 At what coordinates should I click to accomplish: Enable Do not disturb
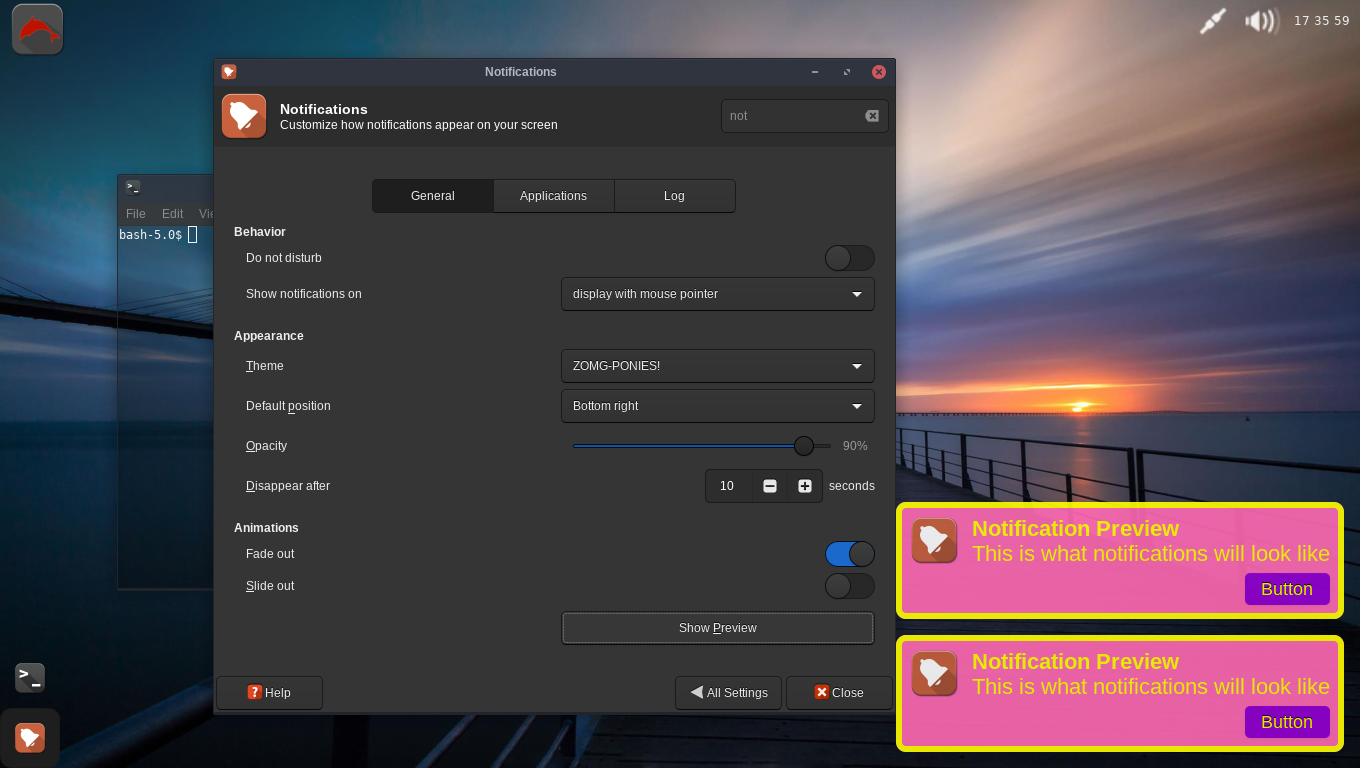(849, 258)
